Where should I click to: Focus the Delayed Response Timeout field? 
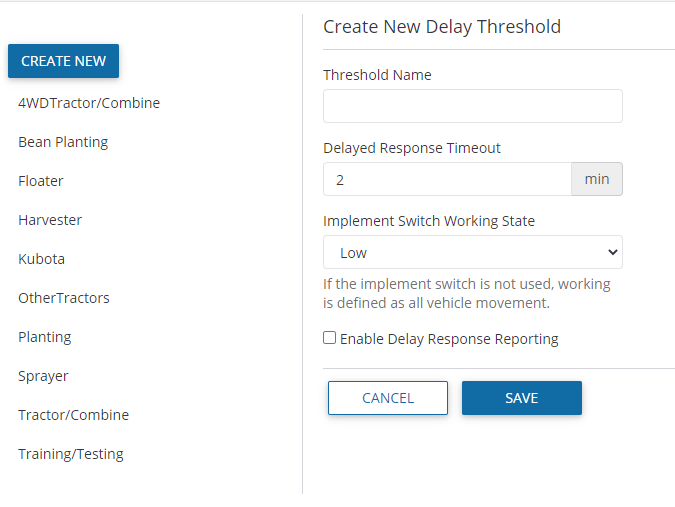click(446, 179)
